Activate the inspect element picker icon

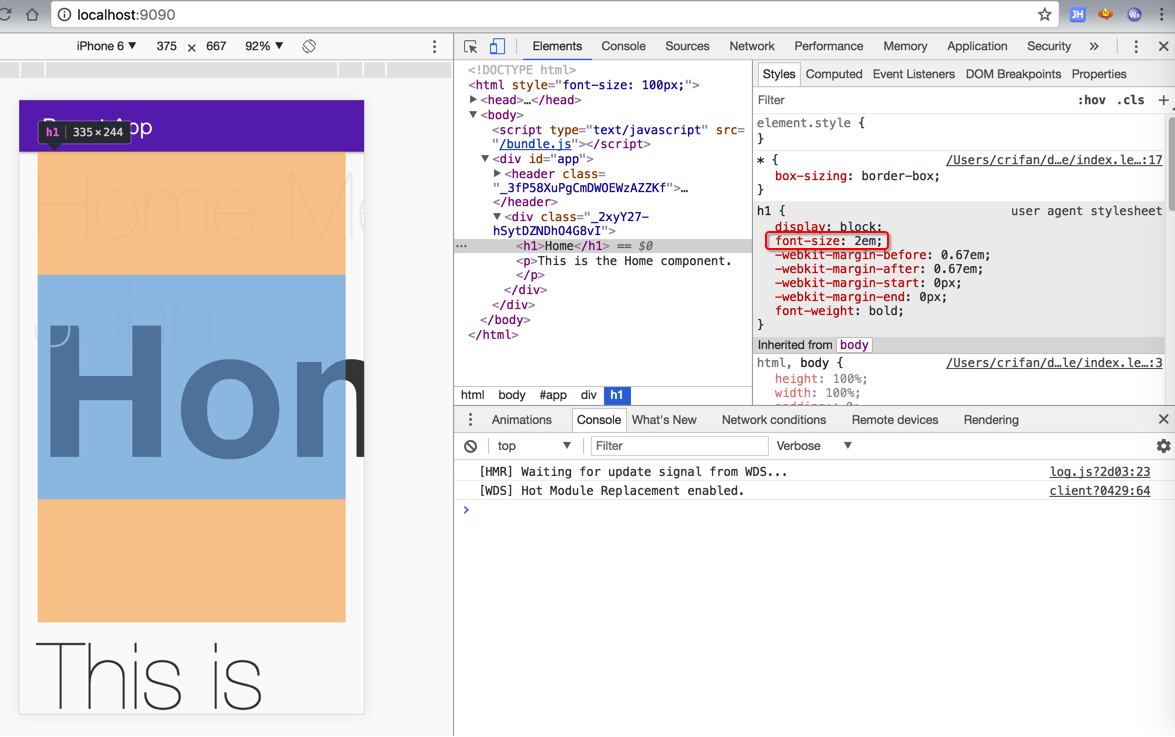471,46
